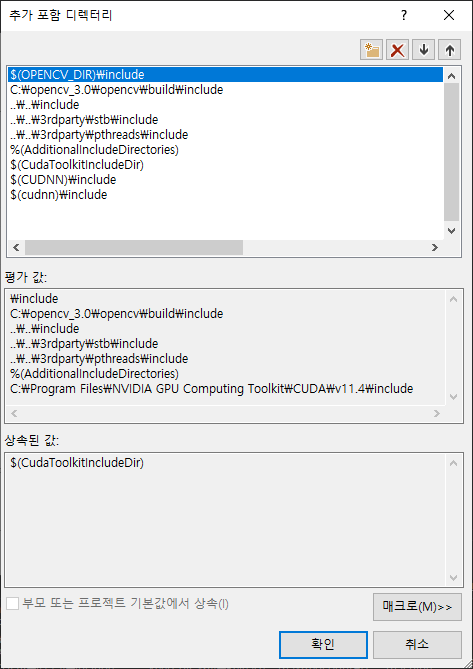Viewport: 473px width, 669px height.
Task: Click scroll up arrow of edit list
Action: coord(452,76)
